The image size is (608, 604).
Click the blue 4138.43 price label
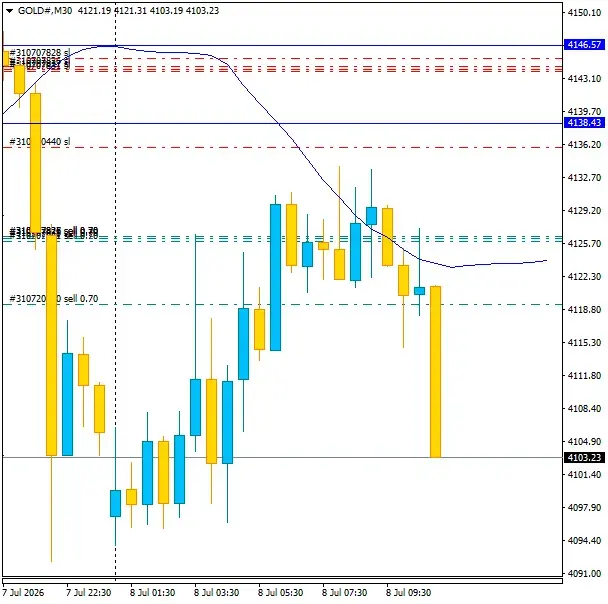[584, 123]
